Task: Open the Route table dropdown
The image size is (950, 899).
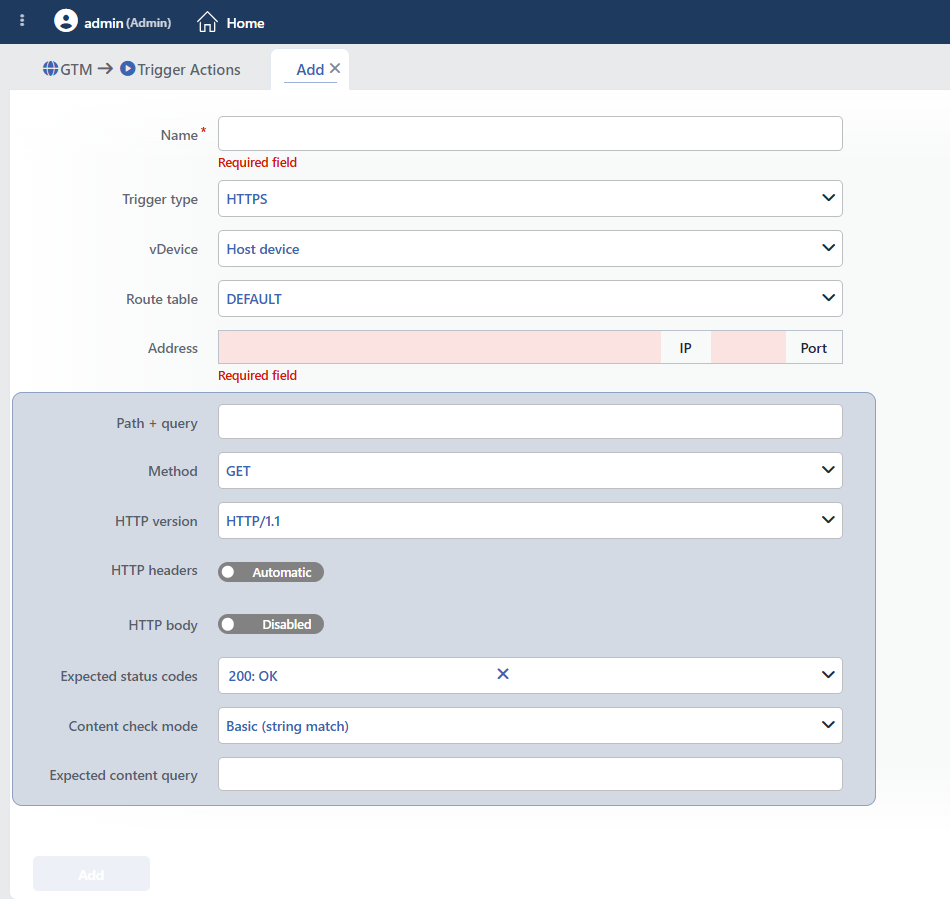Action: [530, 299]
